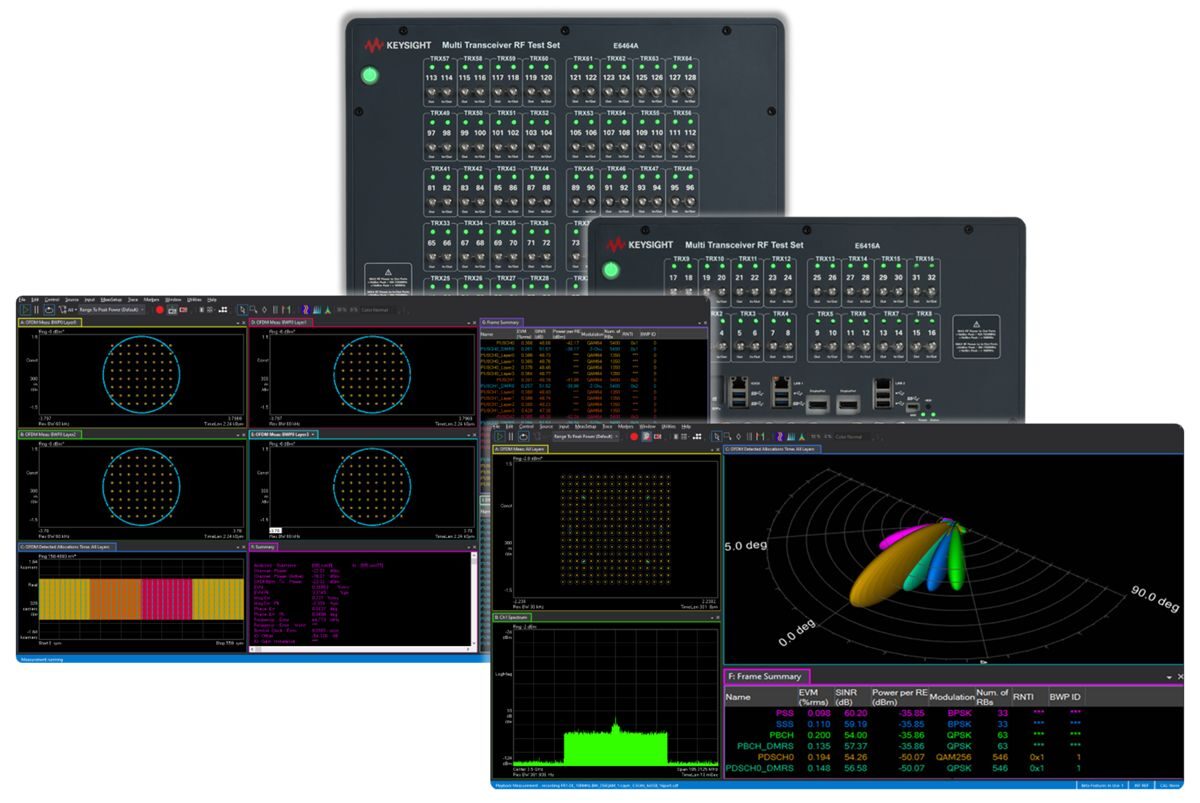1200x803 pixels.
Task: Select the pointer cursor tool in front VSA window
Action: point(716,437)
